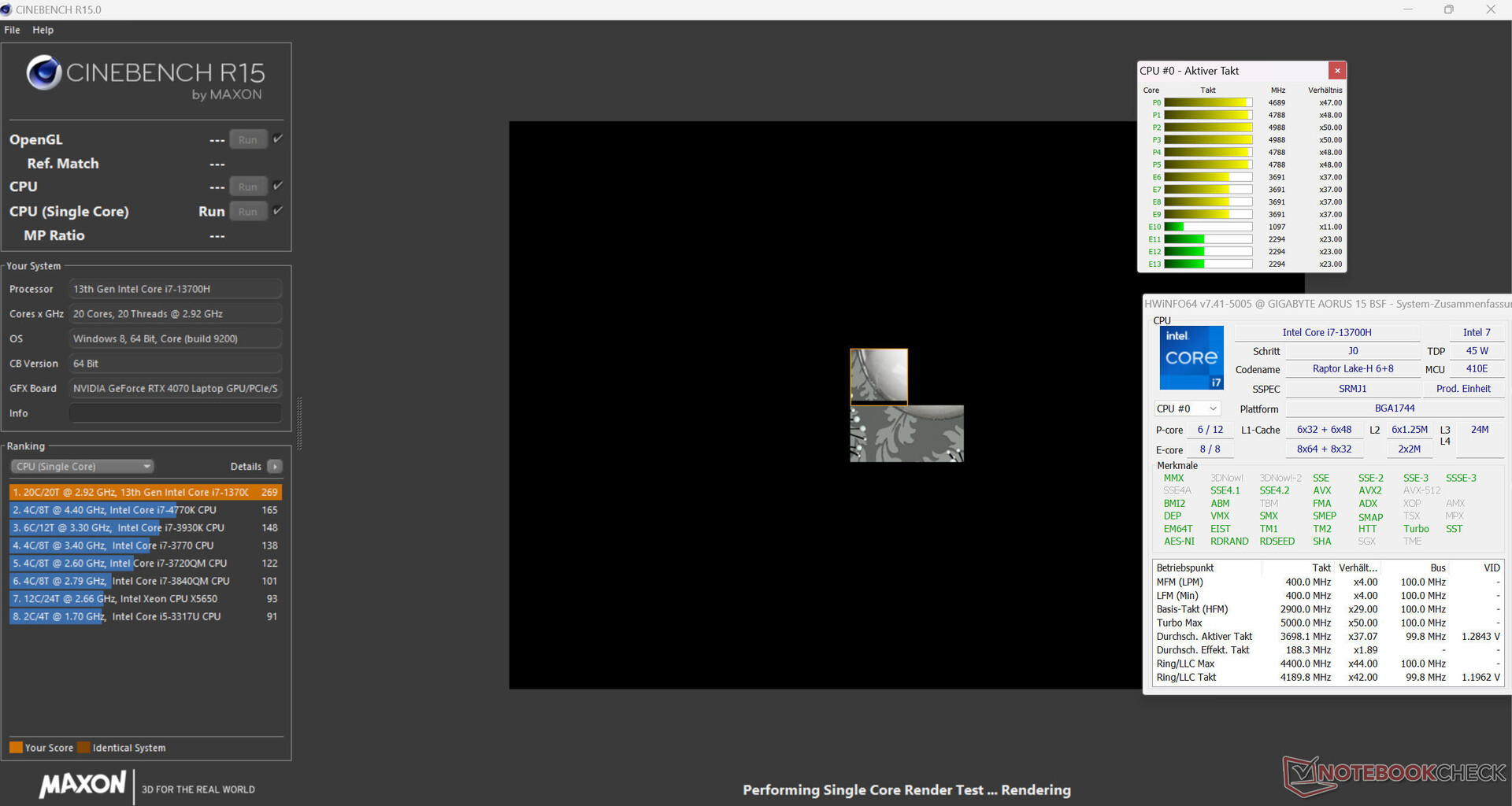Image resolution: width=1512 pixels, height=806 pixels.
Task: Toggle the CPU test checkbox
Action: coord(278,186)
